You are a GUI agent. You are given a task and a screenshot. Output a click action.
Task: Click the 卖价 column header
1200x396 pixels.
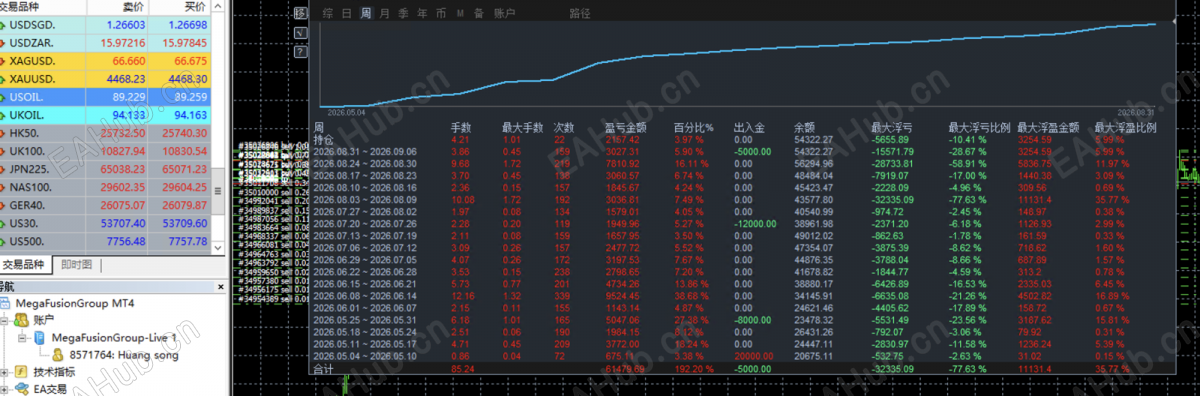pyautogui.click(x=132, y=6)
